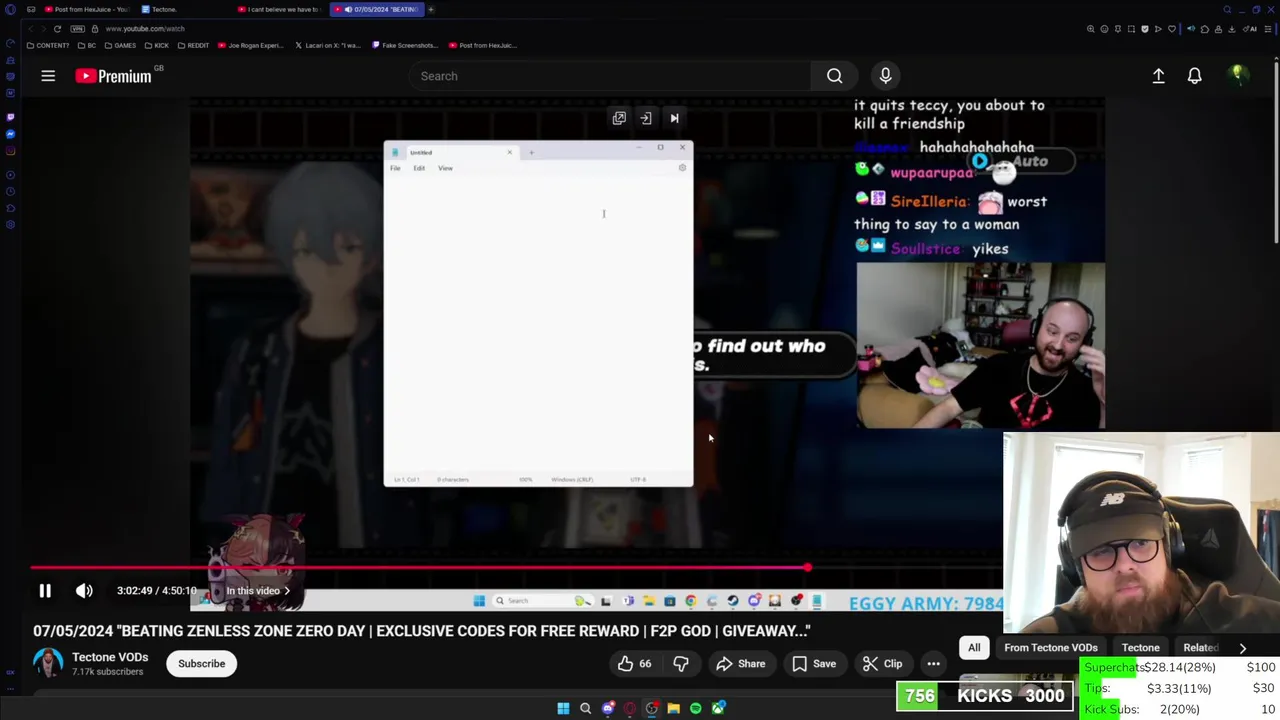Click the browser toolbar zoom magnifier icon

[1090, 29]
